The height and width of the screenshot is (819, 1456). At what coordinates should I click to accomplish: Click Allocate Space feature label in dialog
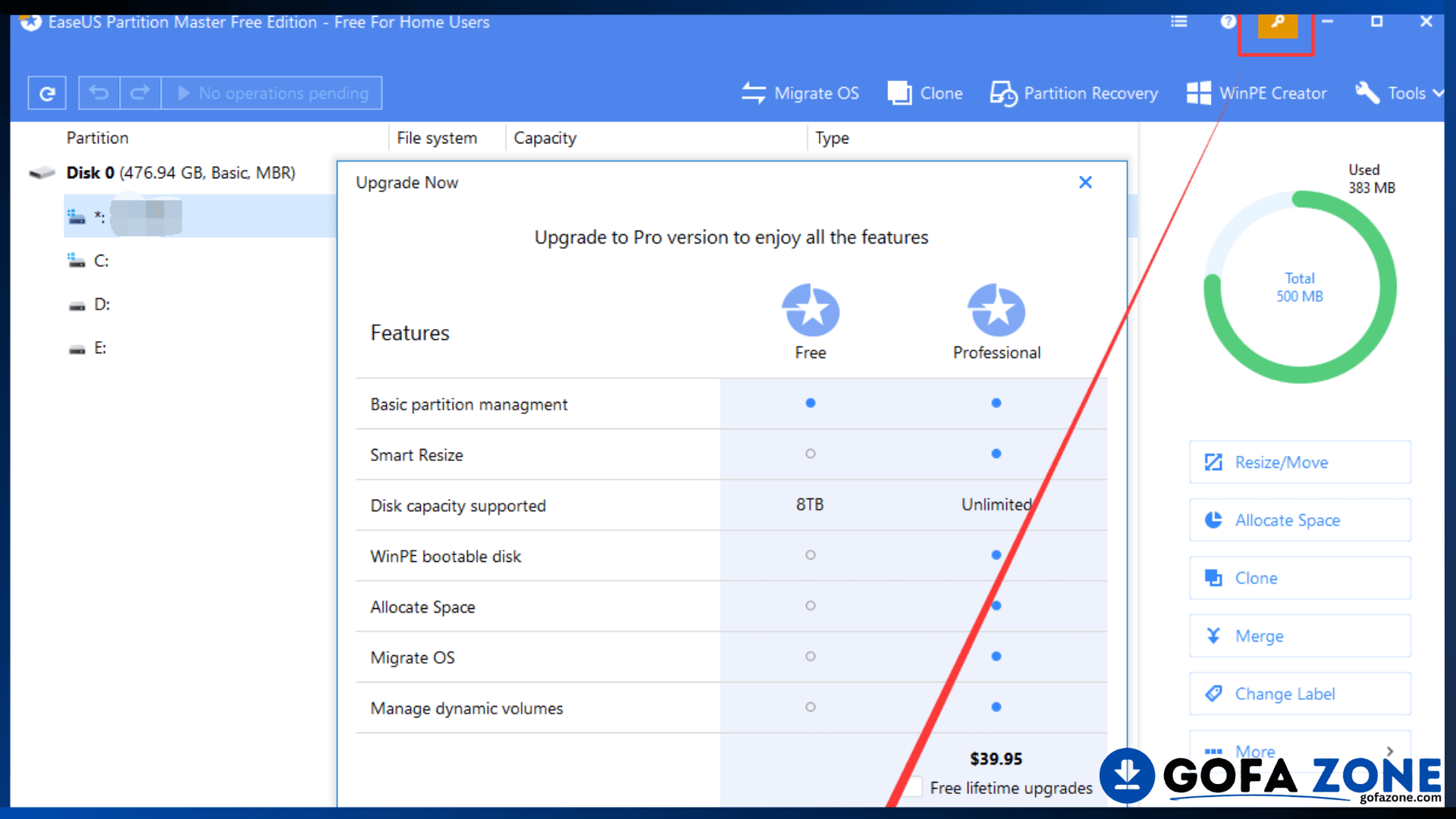(x=423, y=607)
